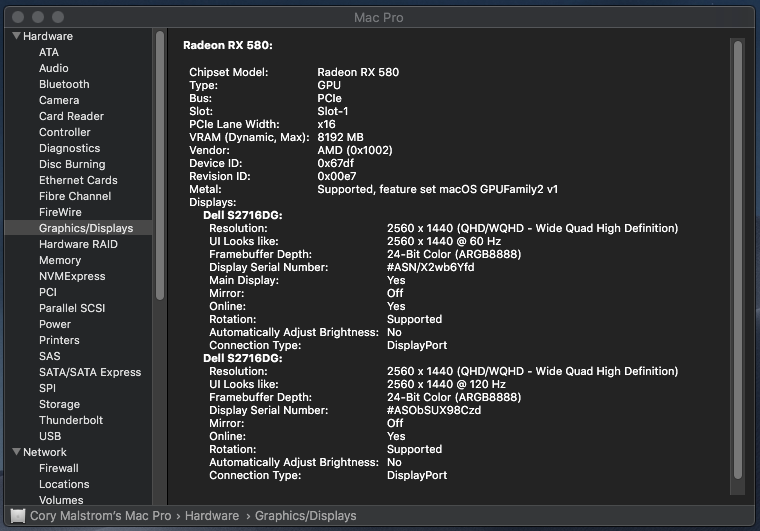Screen dimensions: 760x531
Task: Open USB in the sidebar
Action: click(50, 436)
